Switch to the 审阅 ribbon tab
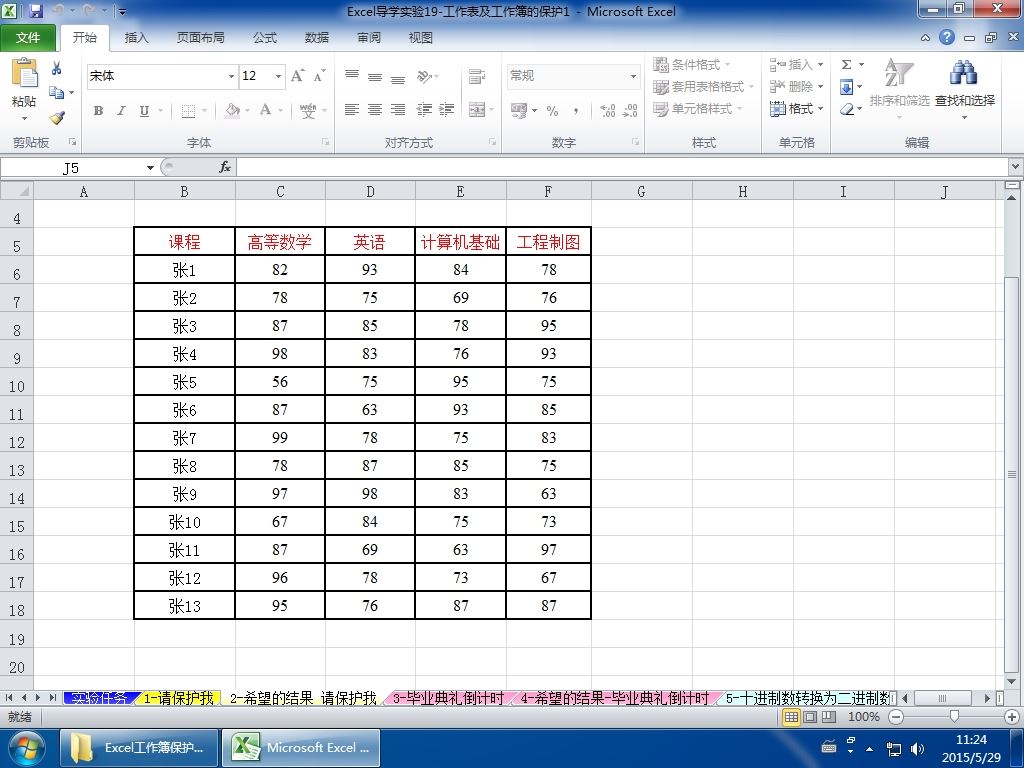The width and height of the screenshot is (1024, 768). 368,38
